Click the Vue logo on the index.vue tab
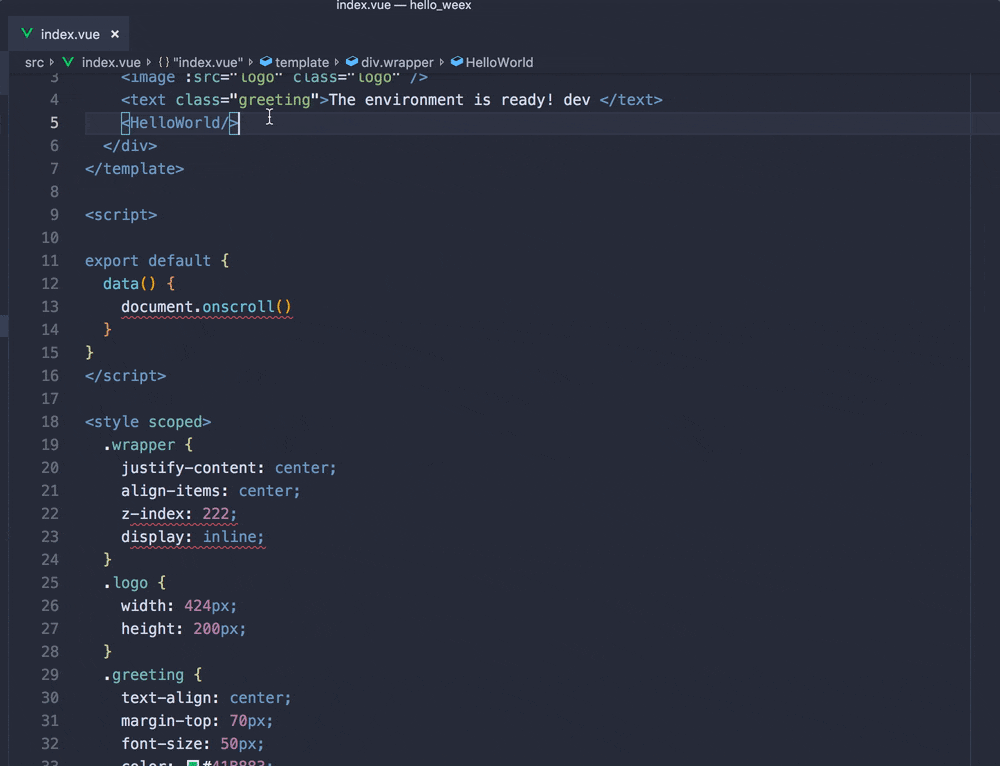 pos(27,34)
